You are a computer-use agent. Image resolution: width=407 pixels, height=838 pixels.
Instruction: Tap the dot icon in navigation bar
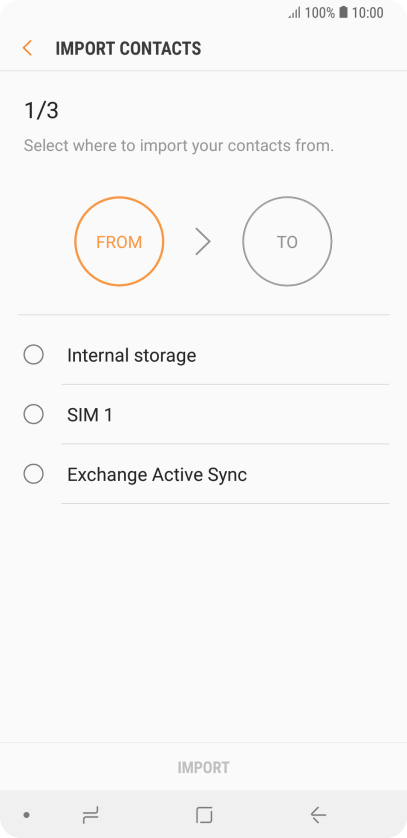point(26,815)
